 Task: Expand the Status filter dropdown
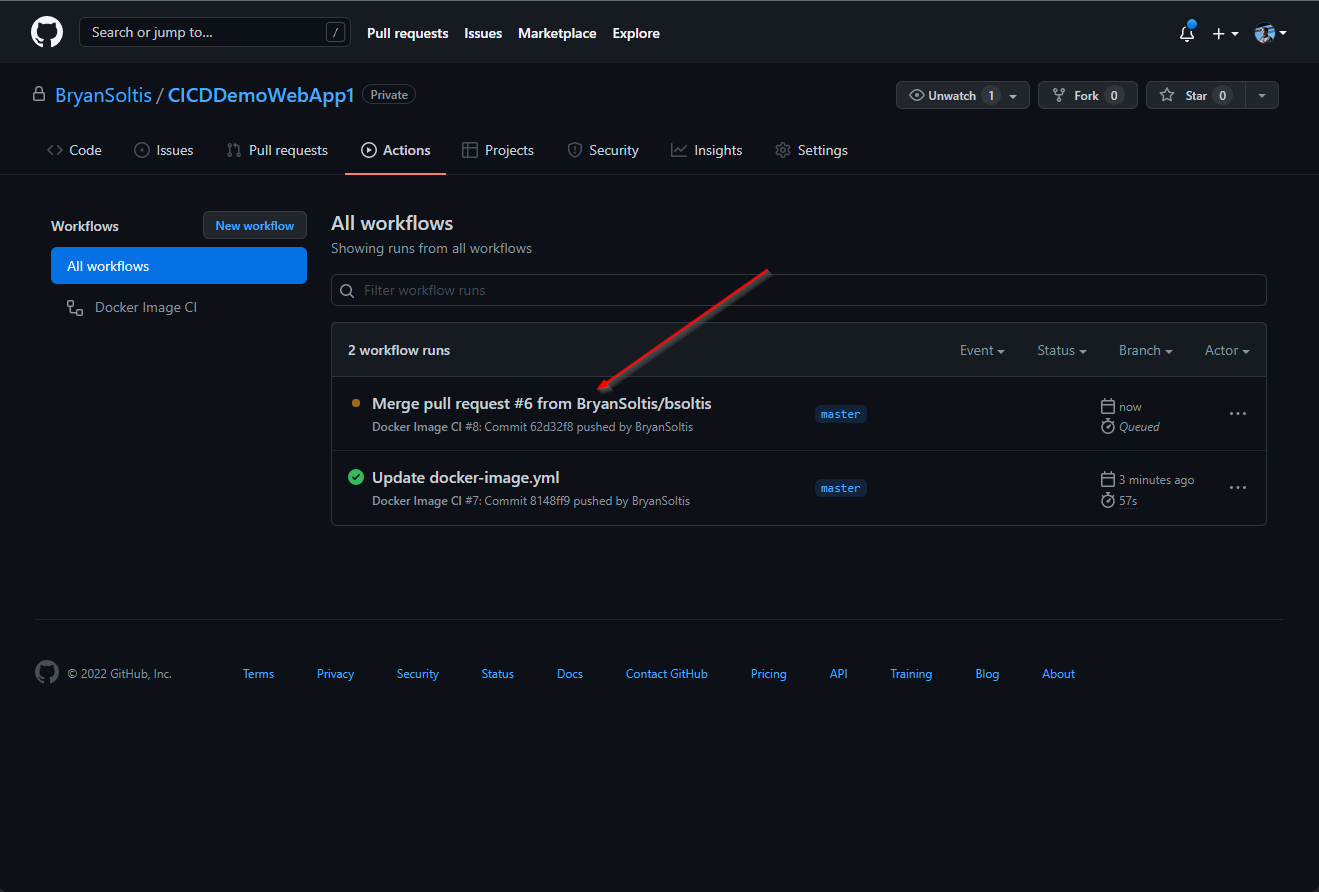1062,350
